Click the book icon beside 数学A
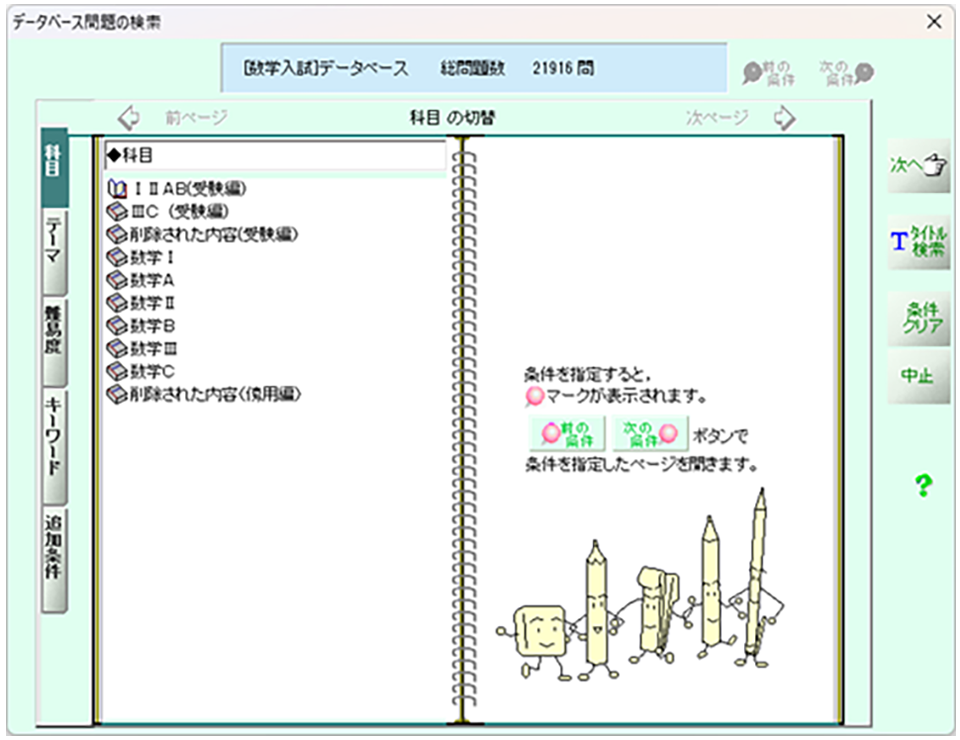The height and width of the screenshot is (740, 960). pyautogui.click(x=117, y=280)
